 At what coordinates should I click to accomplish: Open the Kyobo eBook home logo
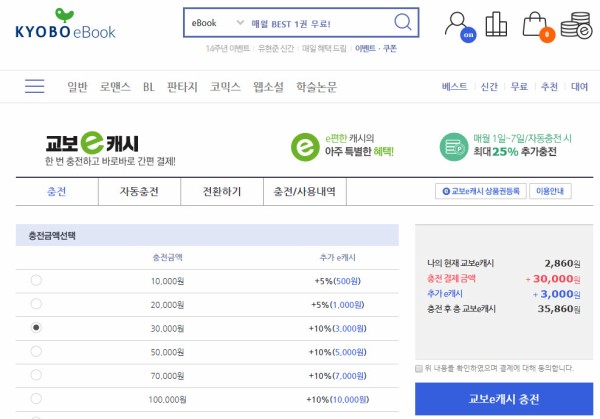pyautogui.click(x=65, y=24)
